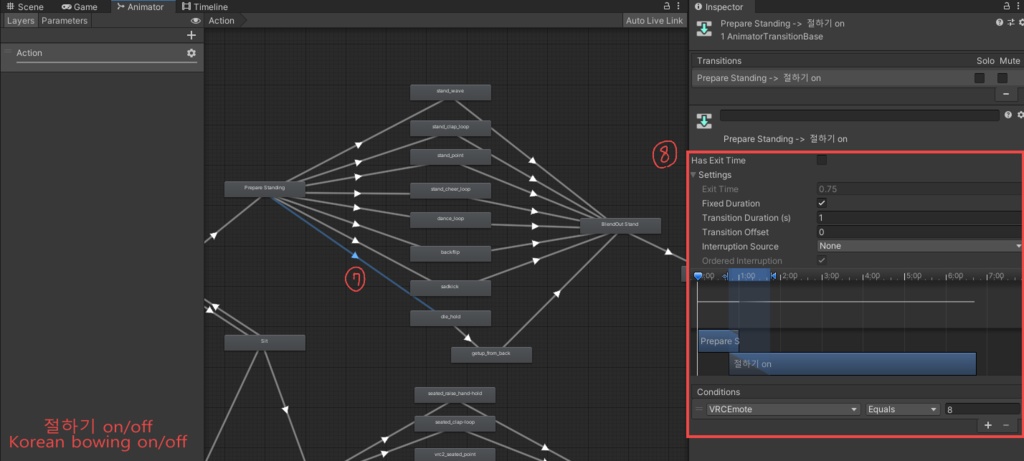1024x461 pixels.
Task: Click the transition icon beside Inspector header title
Action: [x=704, y=29]
